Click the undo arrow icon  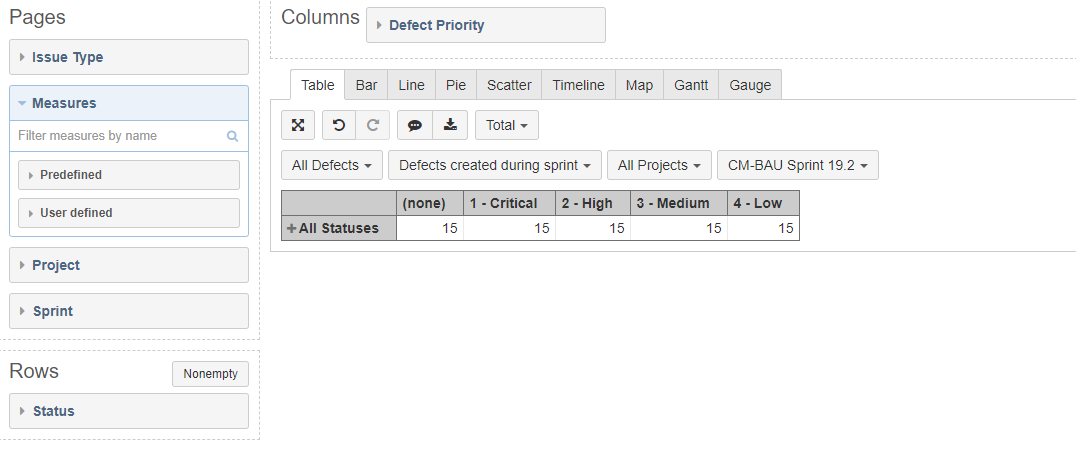[339, 125]
